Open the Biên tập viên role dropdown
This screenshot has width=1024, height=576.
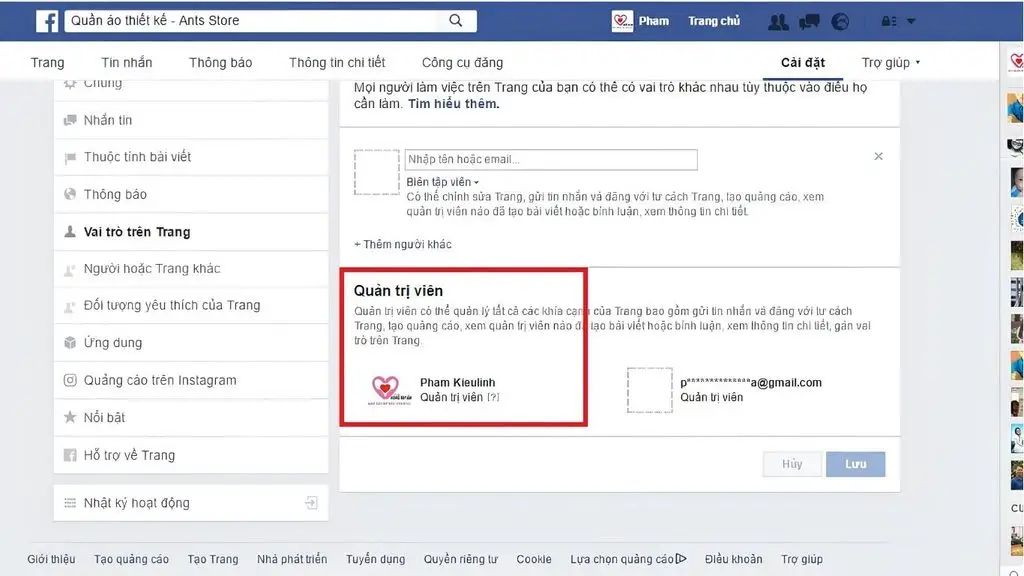point(443,182)
